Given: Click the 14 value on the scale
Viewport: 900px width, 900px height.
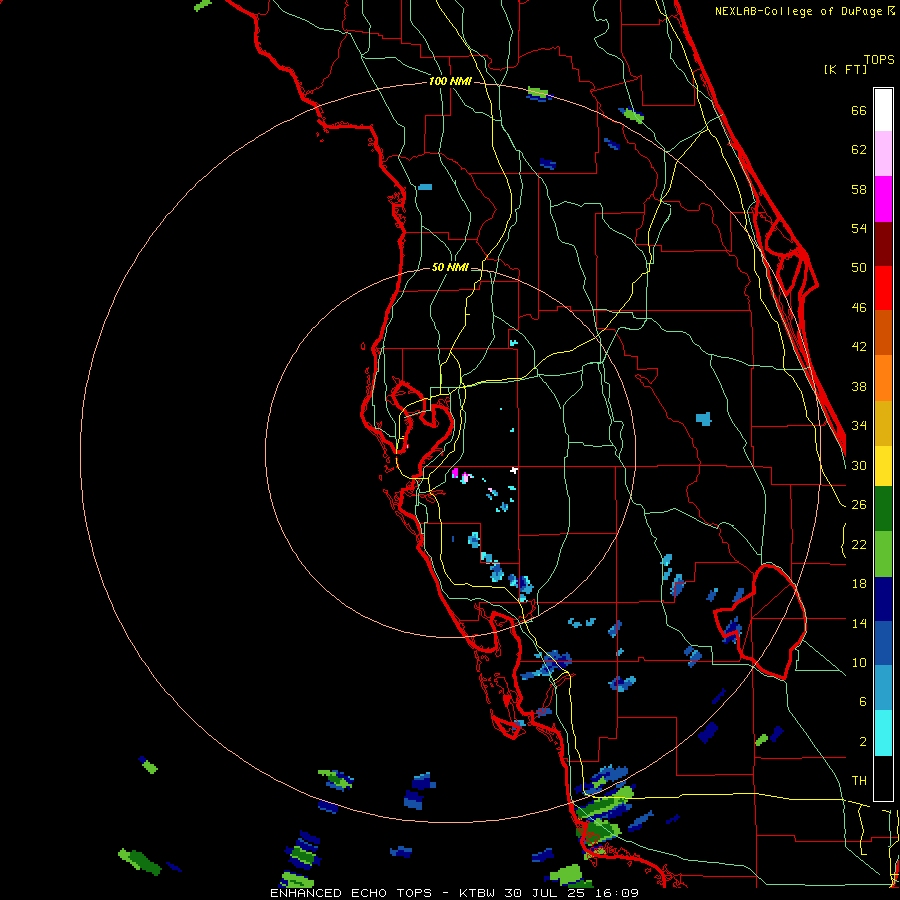Looking at the screenshot, I should click(x=859, y=623).
